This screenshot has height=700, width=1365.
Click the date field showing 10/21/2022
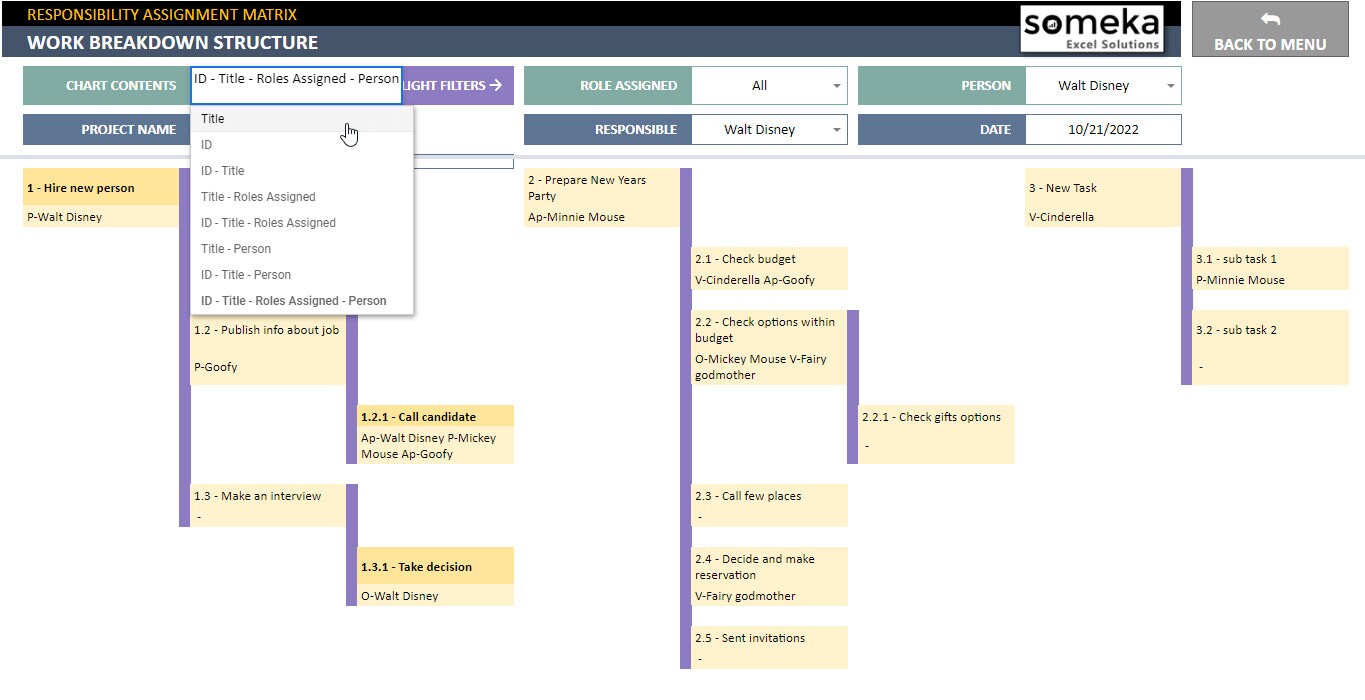click(1103, 129)
